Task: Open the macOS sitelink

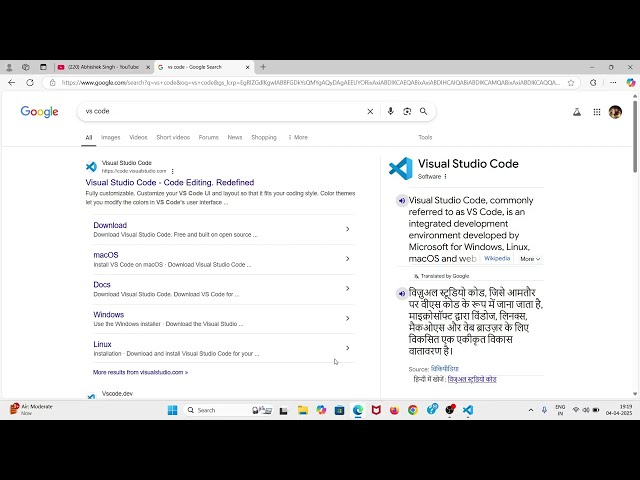Action: (x=106, y=255)
